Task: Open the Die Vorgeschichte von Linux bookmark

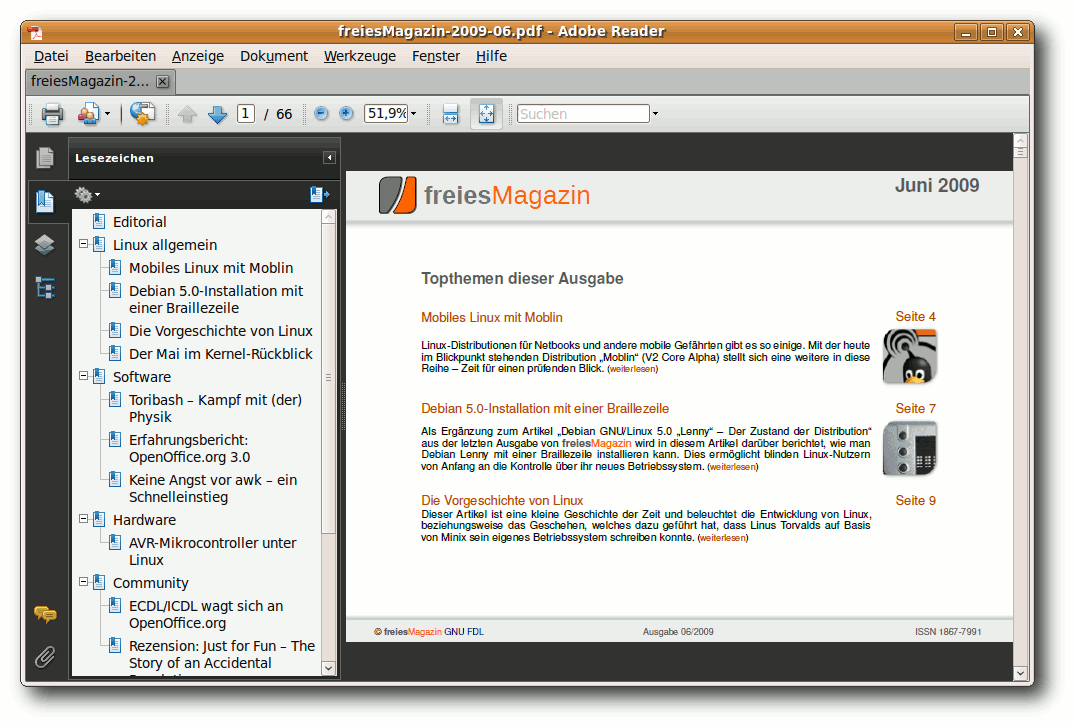Action: tap(221, 331)
